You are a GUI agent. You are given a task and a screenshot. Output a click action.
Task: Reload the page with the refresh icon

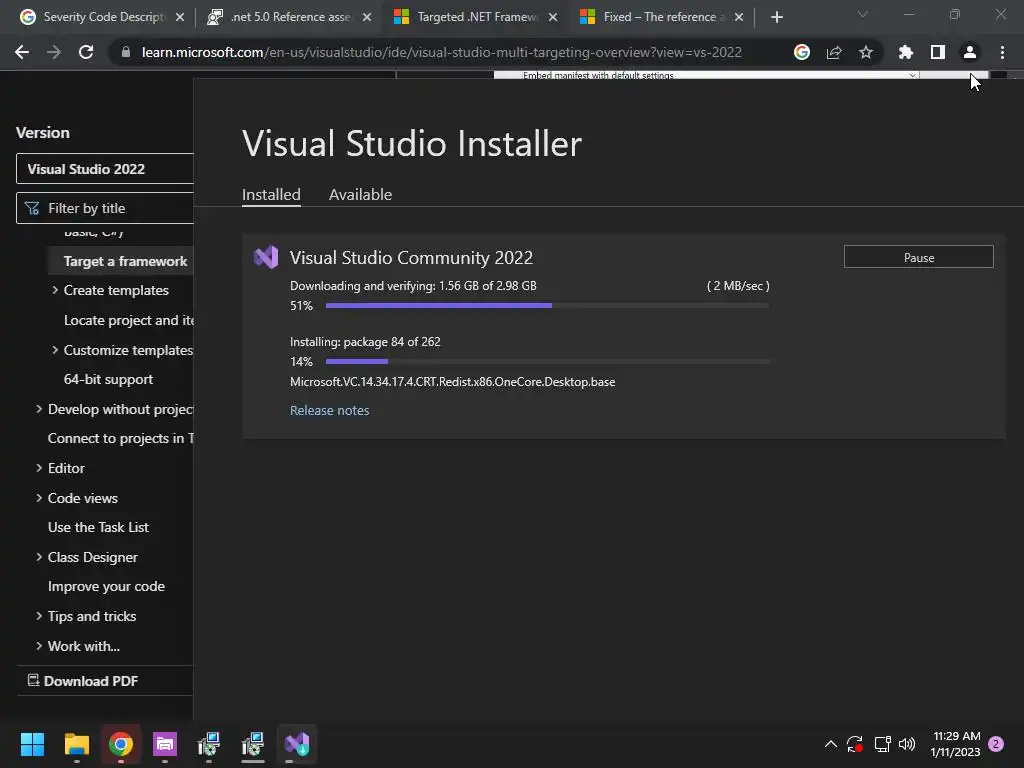(86, 52)
